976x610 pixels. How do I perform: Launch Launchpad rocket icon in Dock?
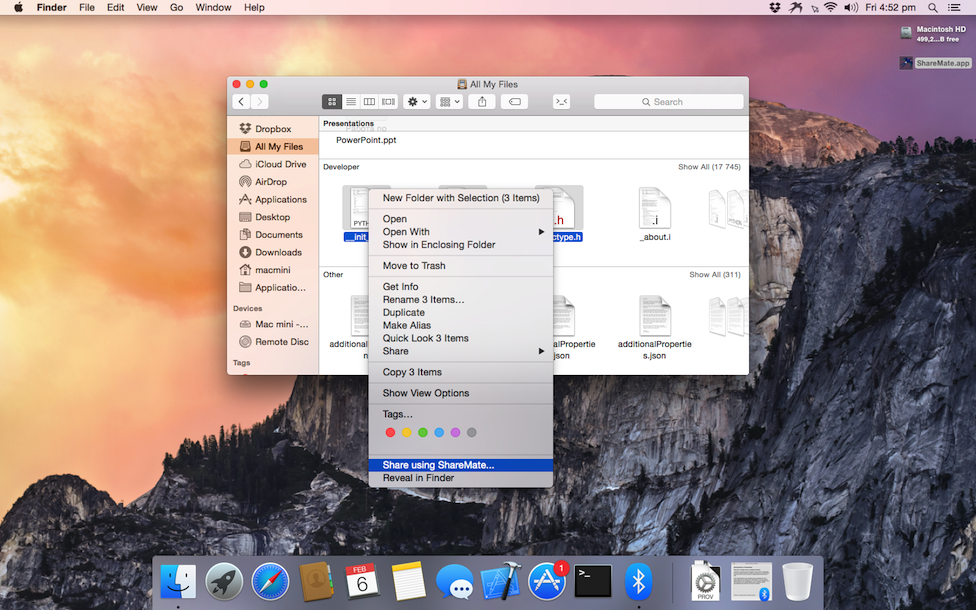pyautogui.click(x=224, y=582)
